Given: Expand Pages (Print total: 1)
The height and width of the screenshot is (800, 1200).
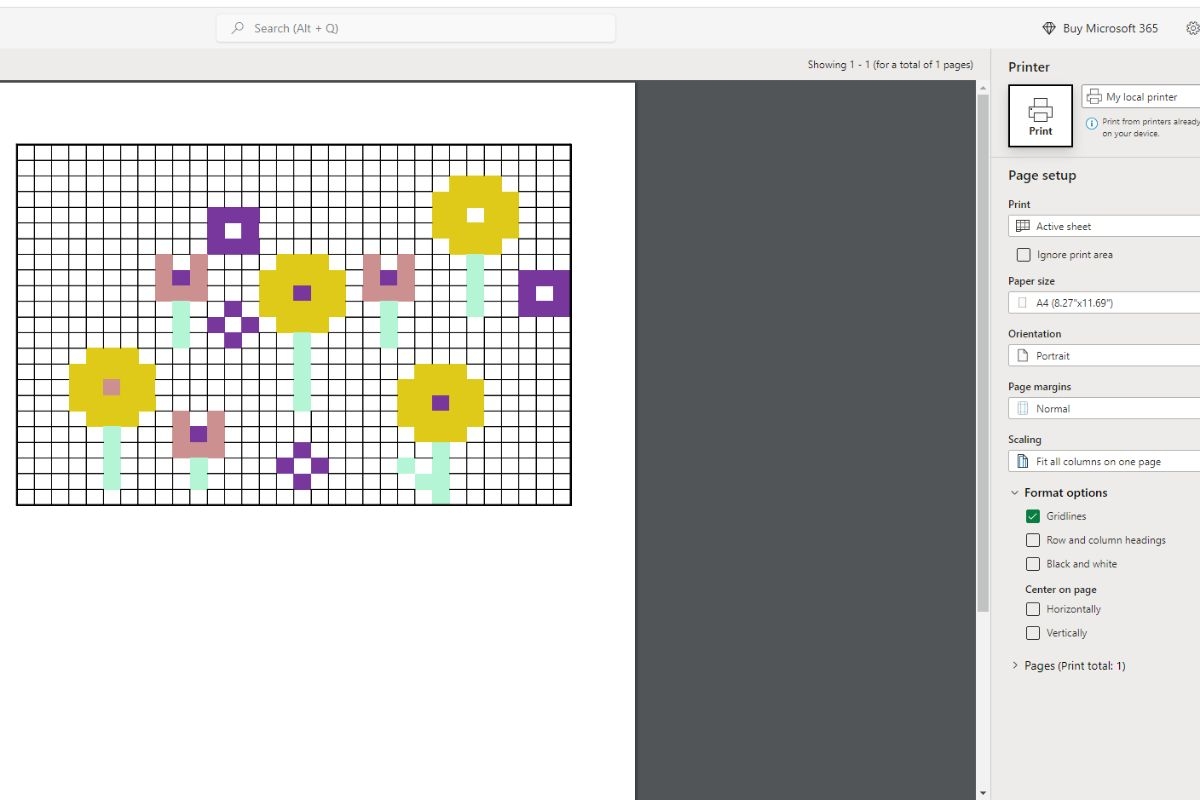Looking at the screenshot, I should (1016, 665).
